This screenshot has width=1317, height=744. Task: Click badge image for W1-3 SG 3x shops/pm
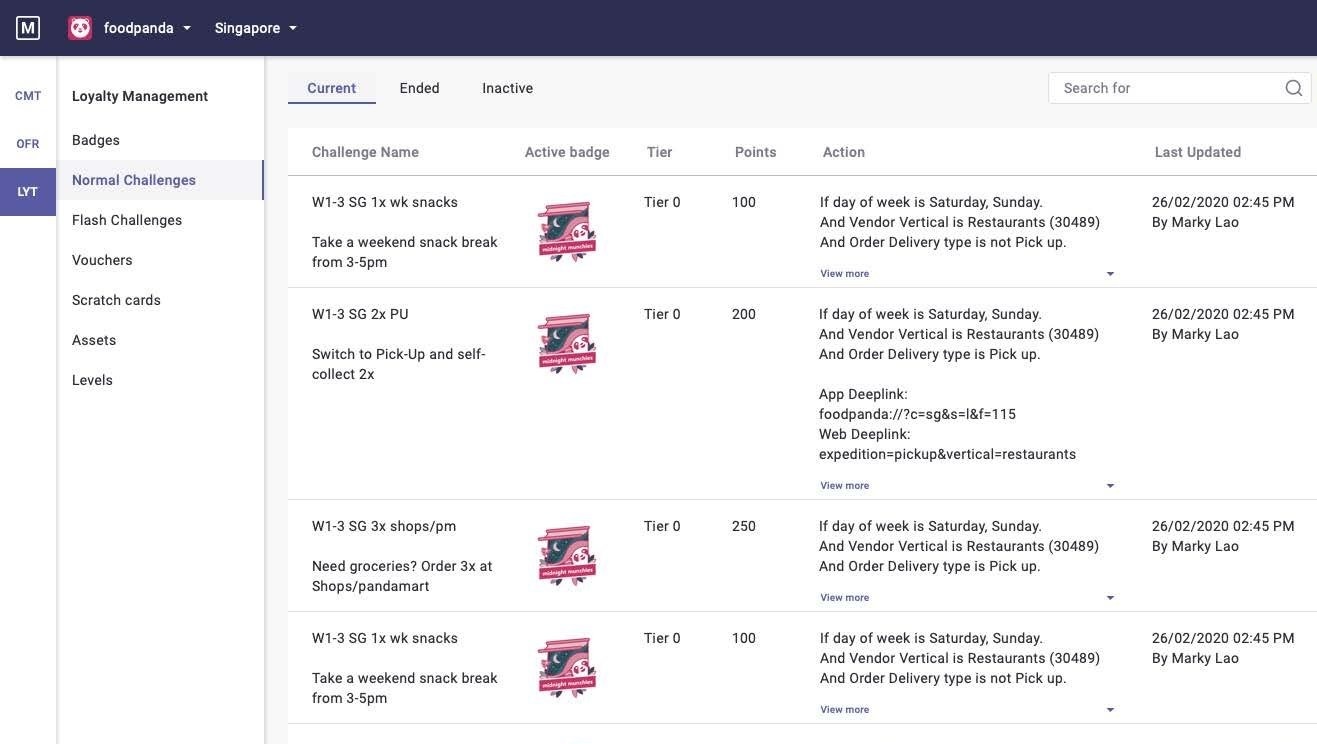pos(567,556)
